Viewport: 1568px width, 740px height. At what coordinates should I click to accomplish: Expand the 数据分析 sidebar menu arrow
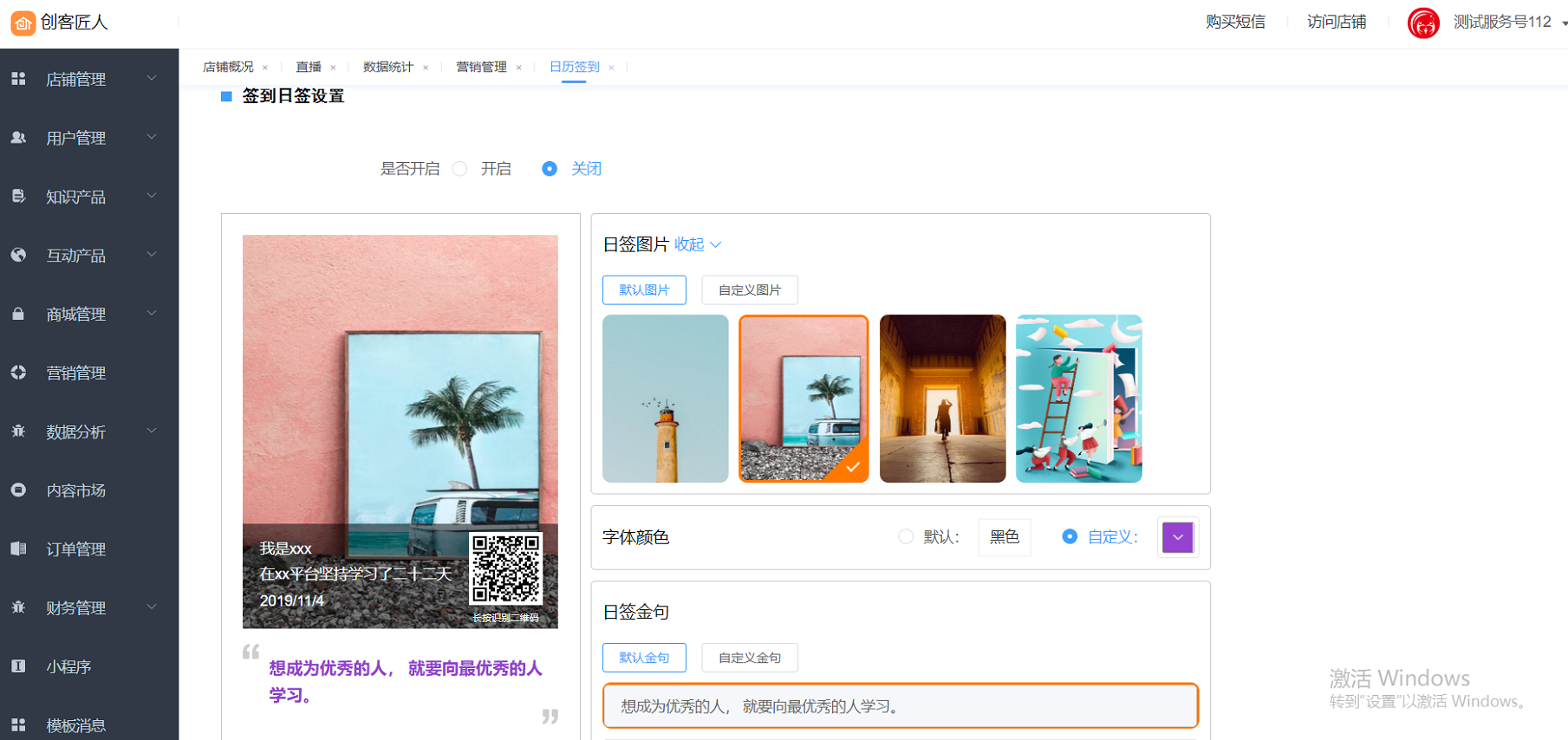[152, 431]
